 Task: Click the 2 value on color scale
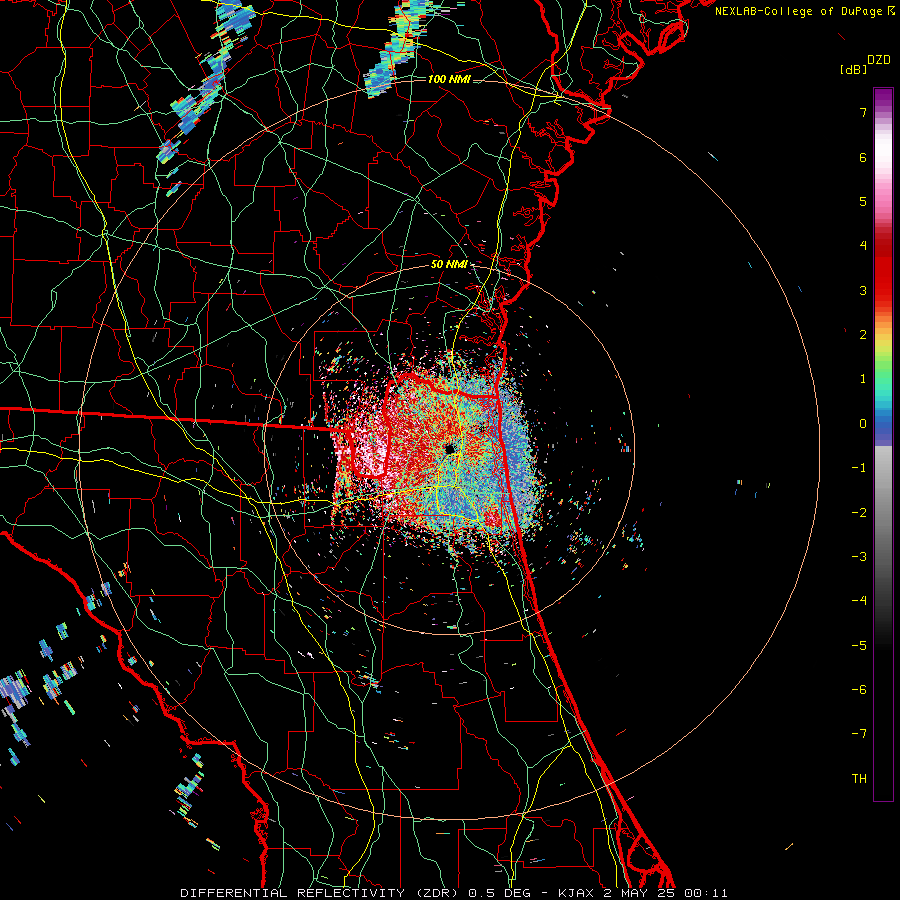pos(863,335)
